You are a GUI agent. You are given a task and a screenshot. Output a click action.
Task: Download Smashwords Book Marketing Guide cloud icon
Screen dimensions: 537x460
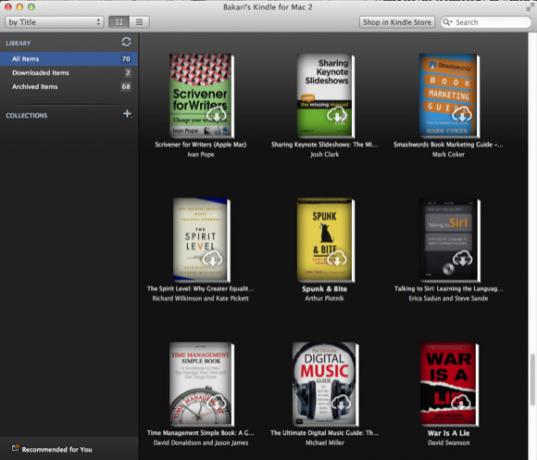(462, 115)
